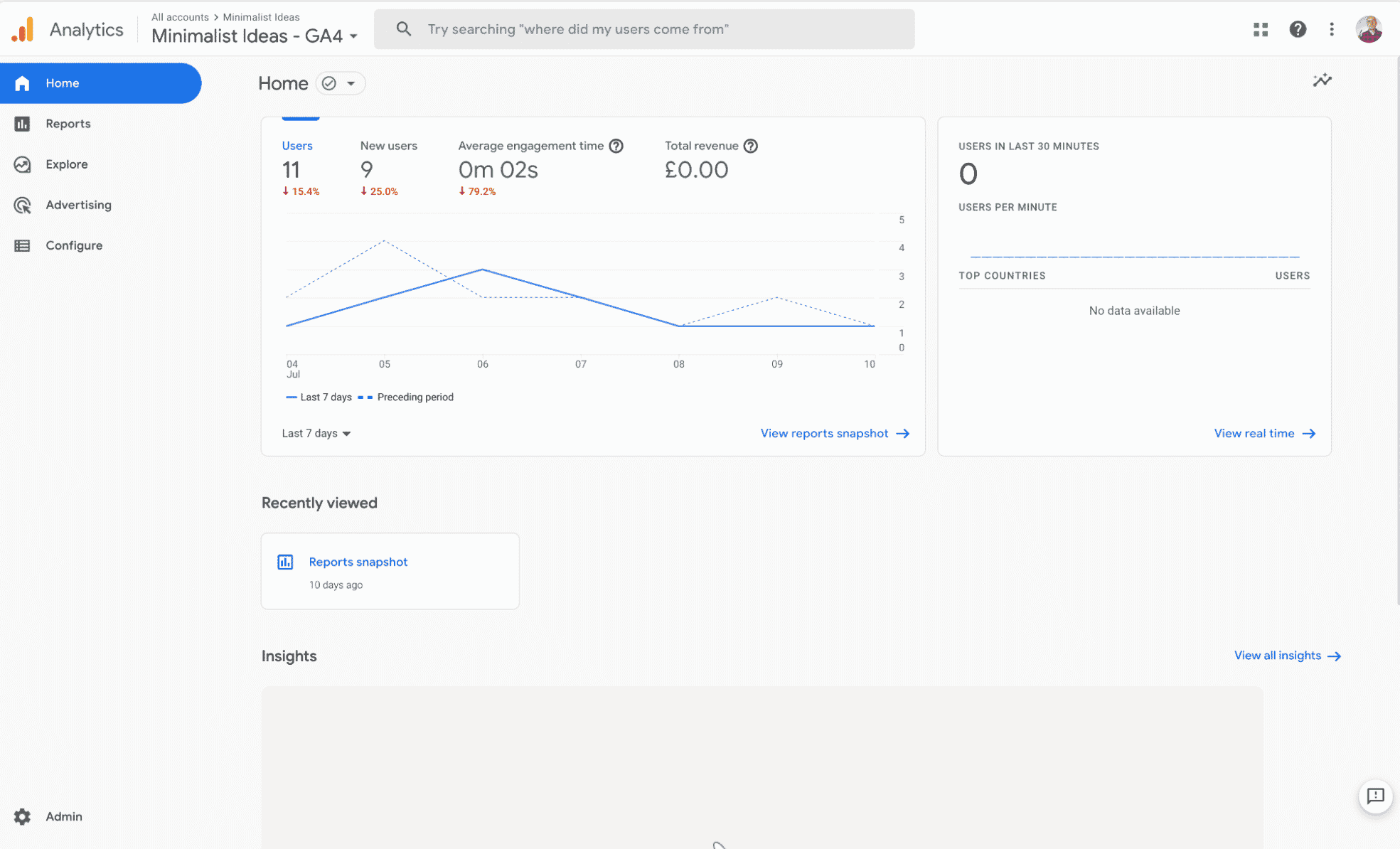
Task: Open the Admin settings gear
Action: click(x=22, y=816)
